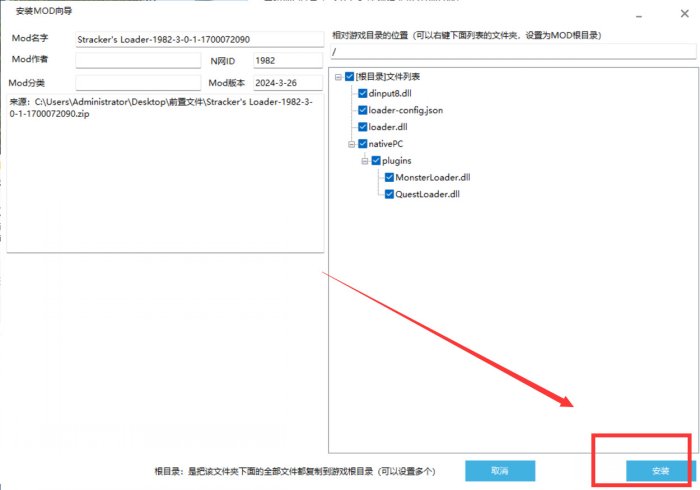Collapse the nativePC tree node
The width and height of the screenshot is (700, 490).
(351, 143)
